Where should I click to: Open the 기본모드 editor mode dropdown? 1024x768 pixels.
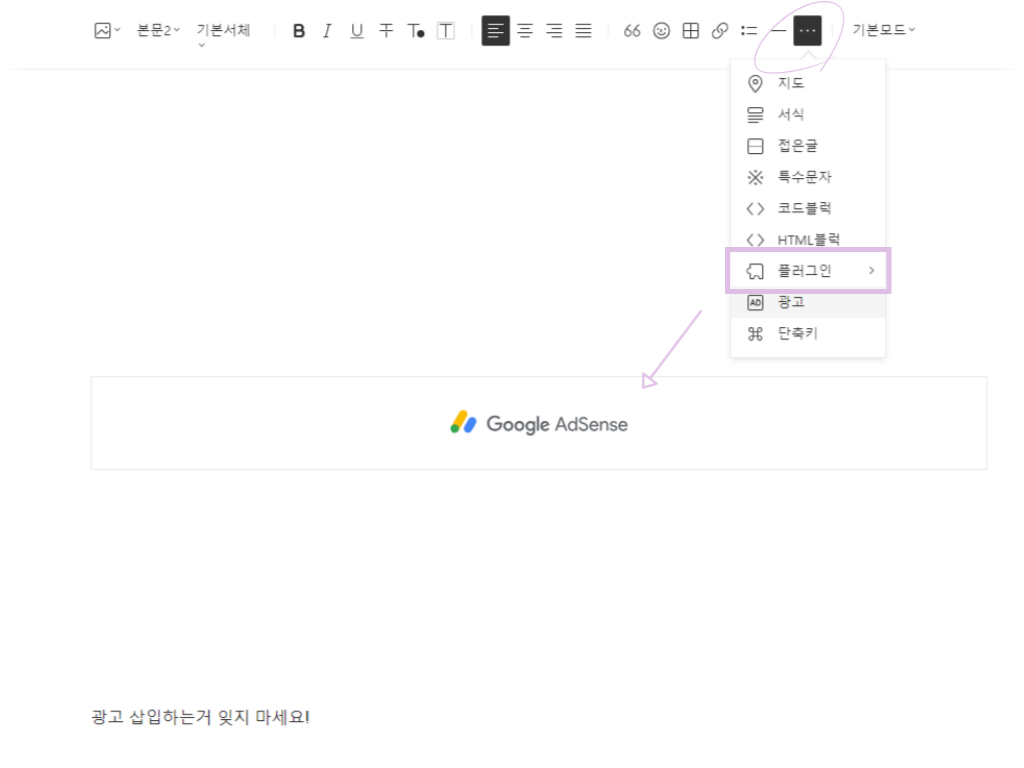click(x=883, y=30)
